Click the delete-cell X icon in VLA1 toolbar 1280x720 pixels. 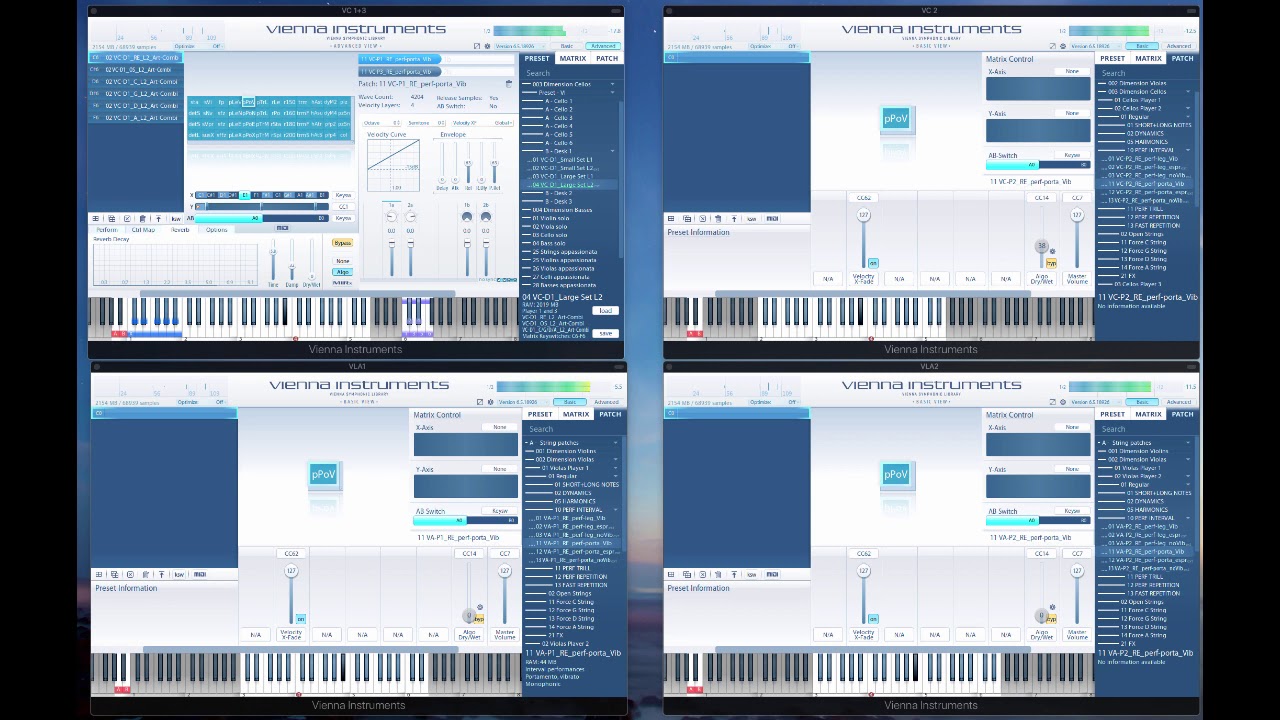(x=130, y=574)
